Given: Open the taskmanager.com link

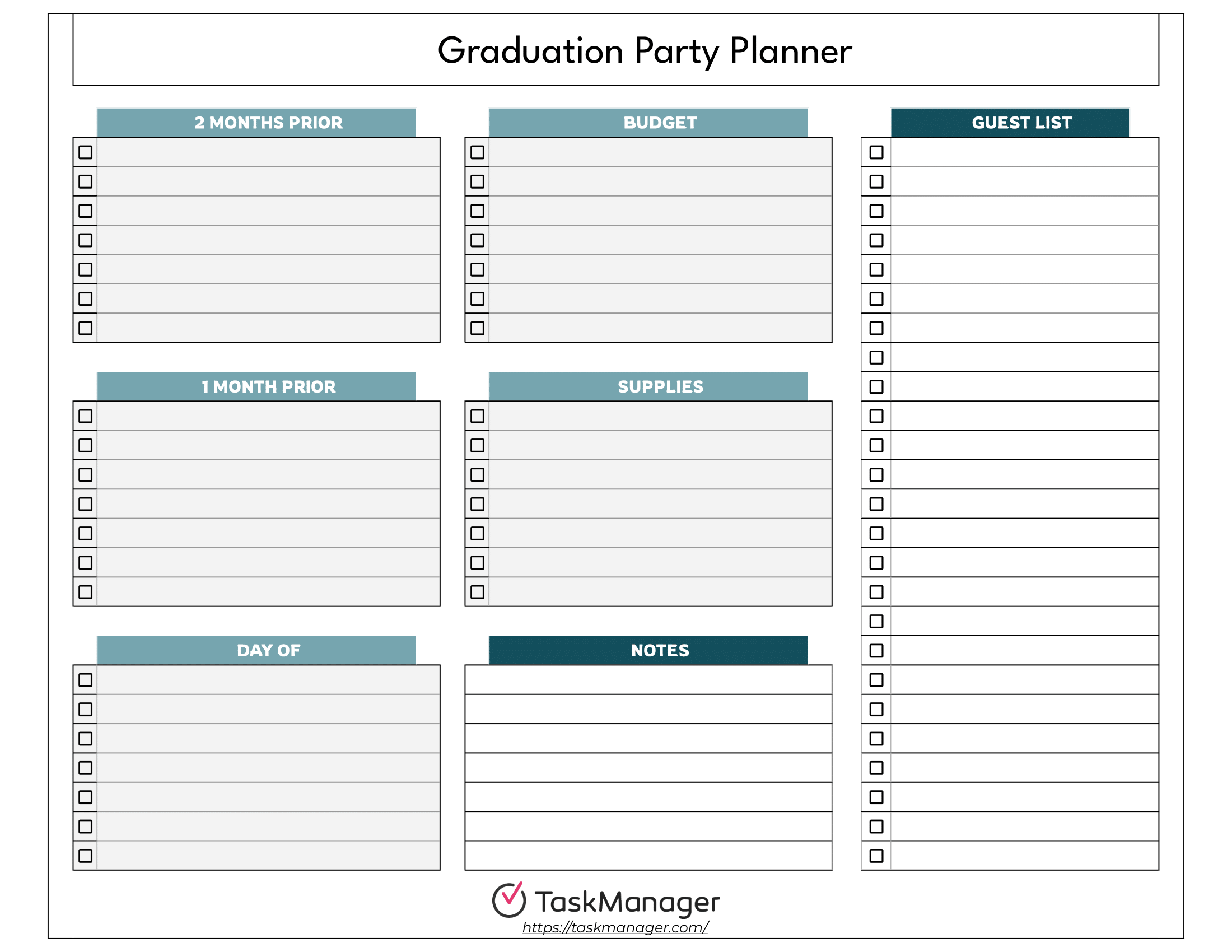Looking at the screenshot, I should [x=615, y=927].
